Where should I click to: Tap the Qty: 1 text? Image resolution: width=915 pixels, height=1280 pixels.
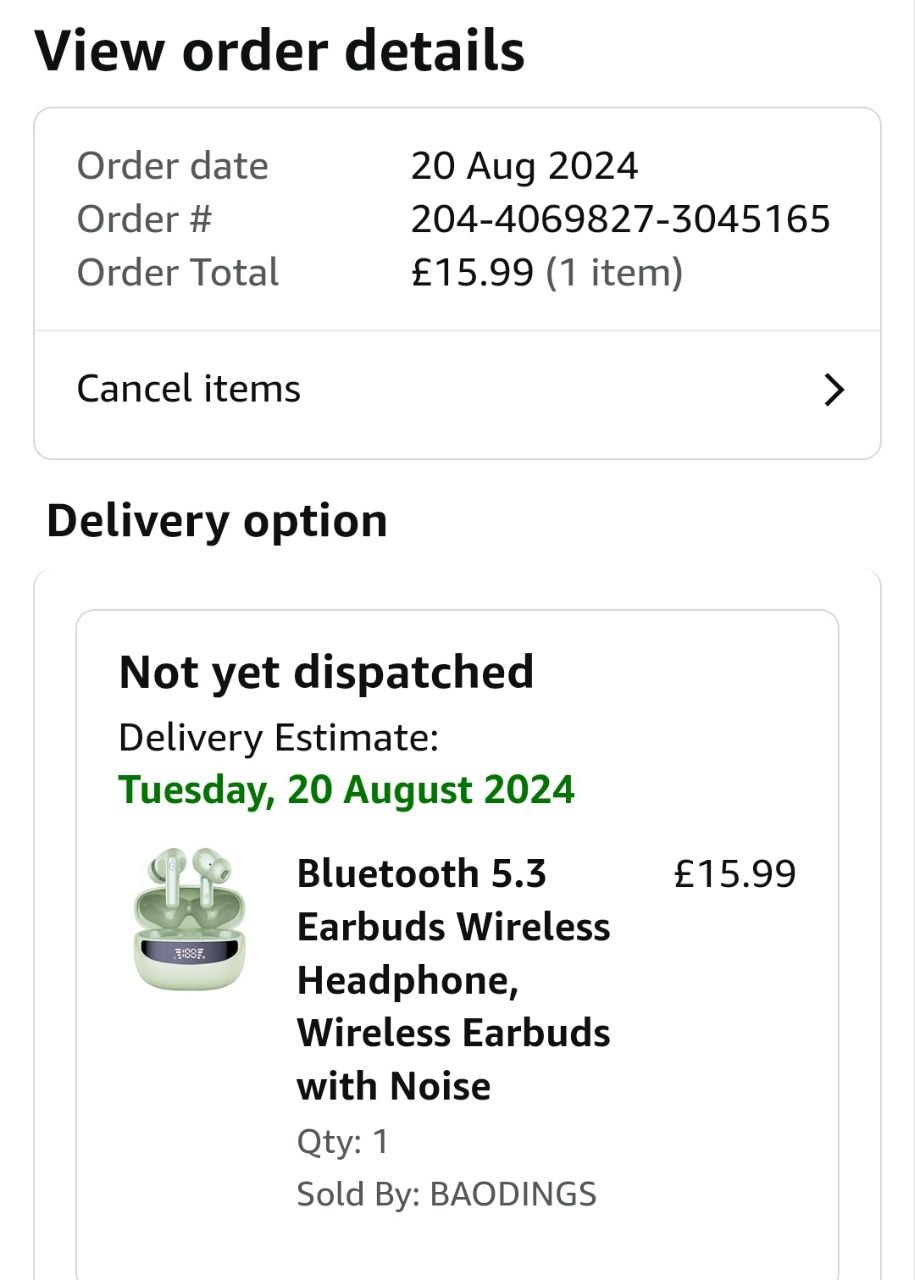342,1142
